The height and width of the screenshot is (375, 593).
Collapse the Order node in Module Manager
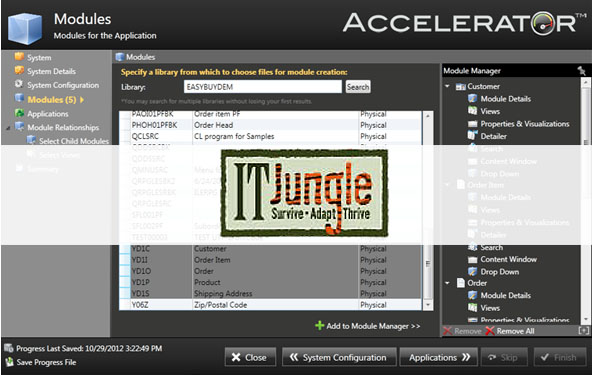(x=447, y=283)
